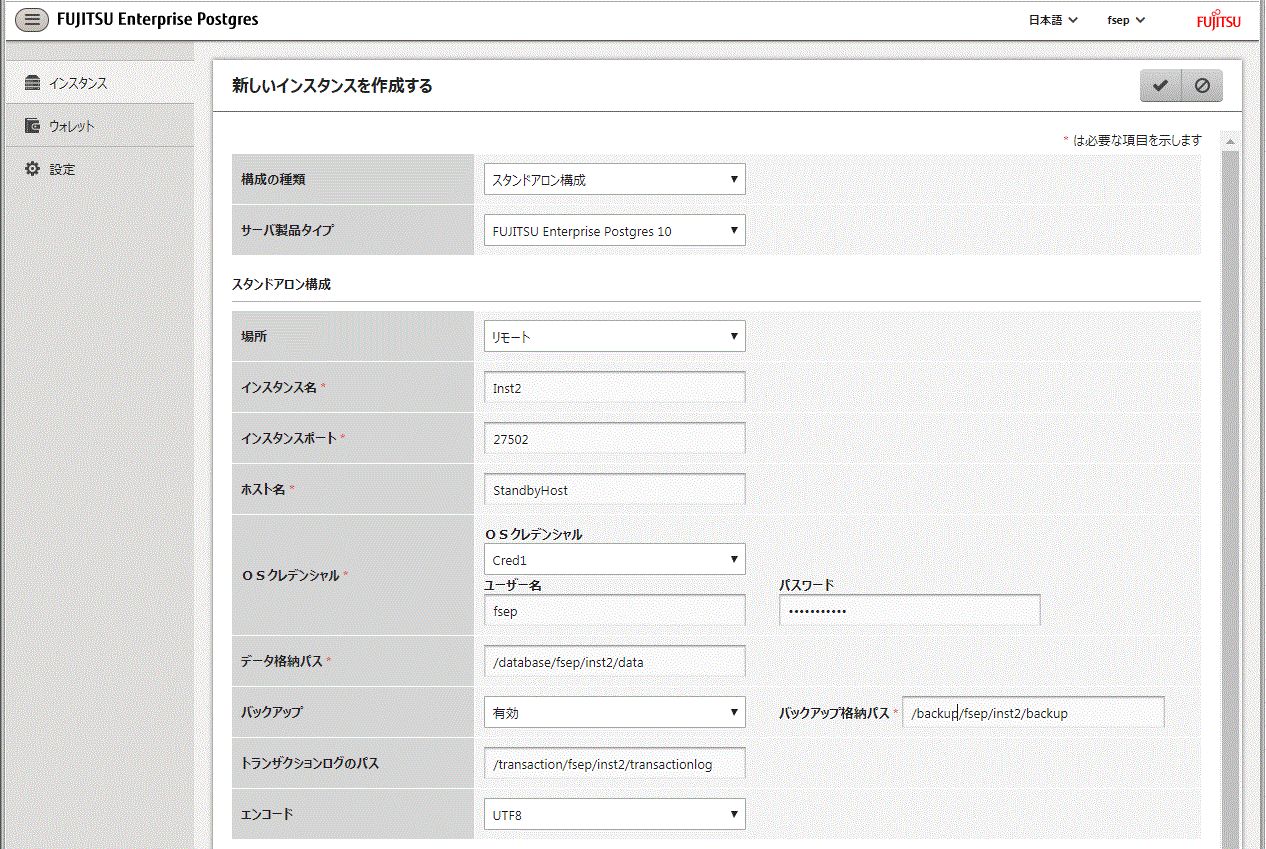Click the 場所 label

pyautogui.click(x=254, y=337)
